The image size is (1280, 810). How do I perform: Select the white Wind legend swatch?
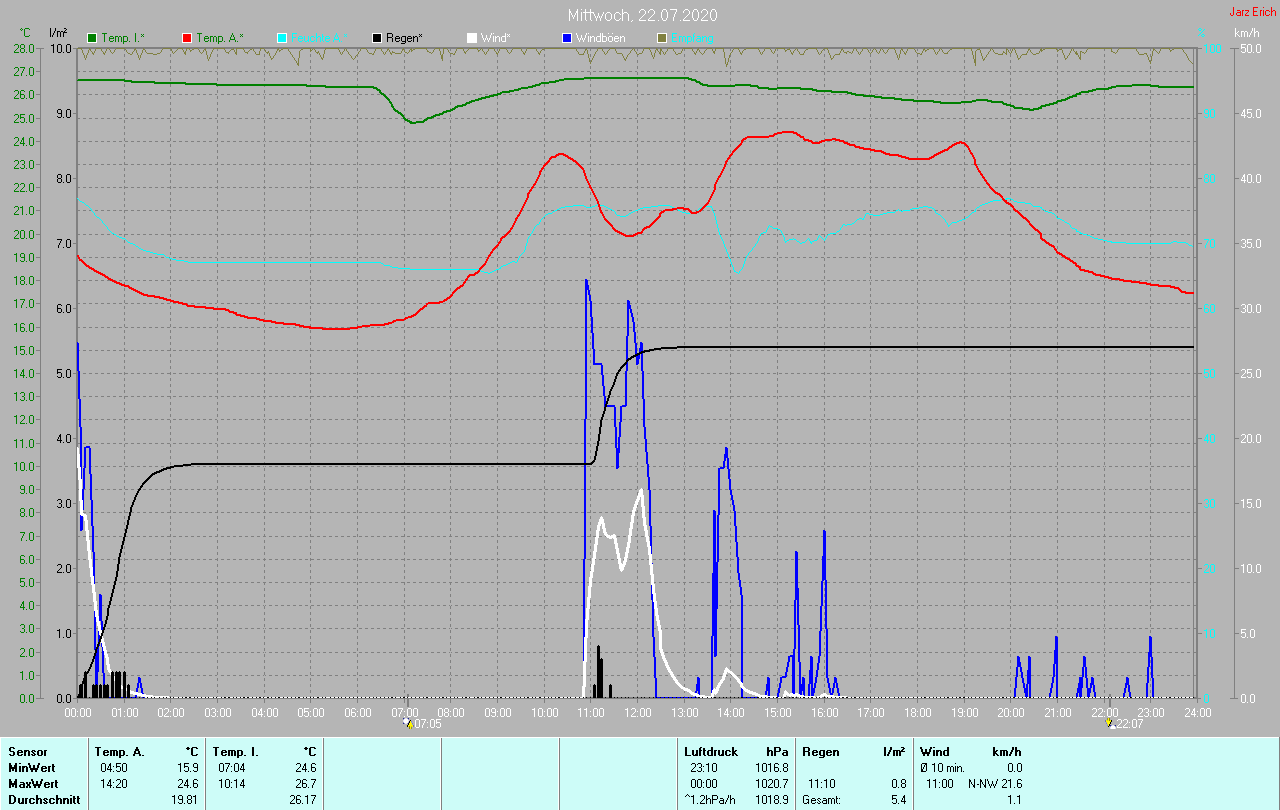click(472, 38)
